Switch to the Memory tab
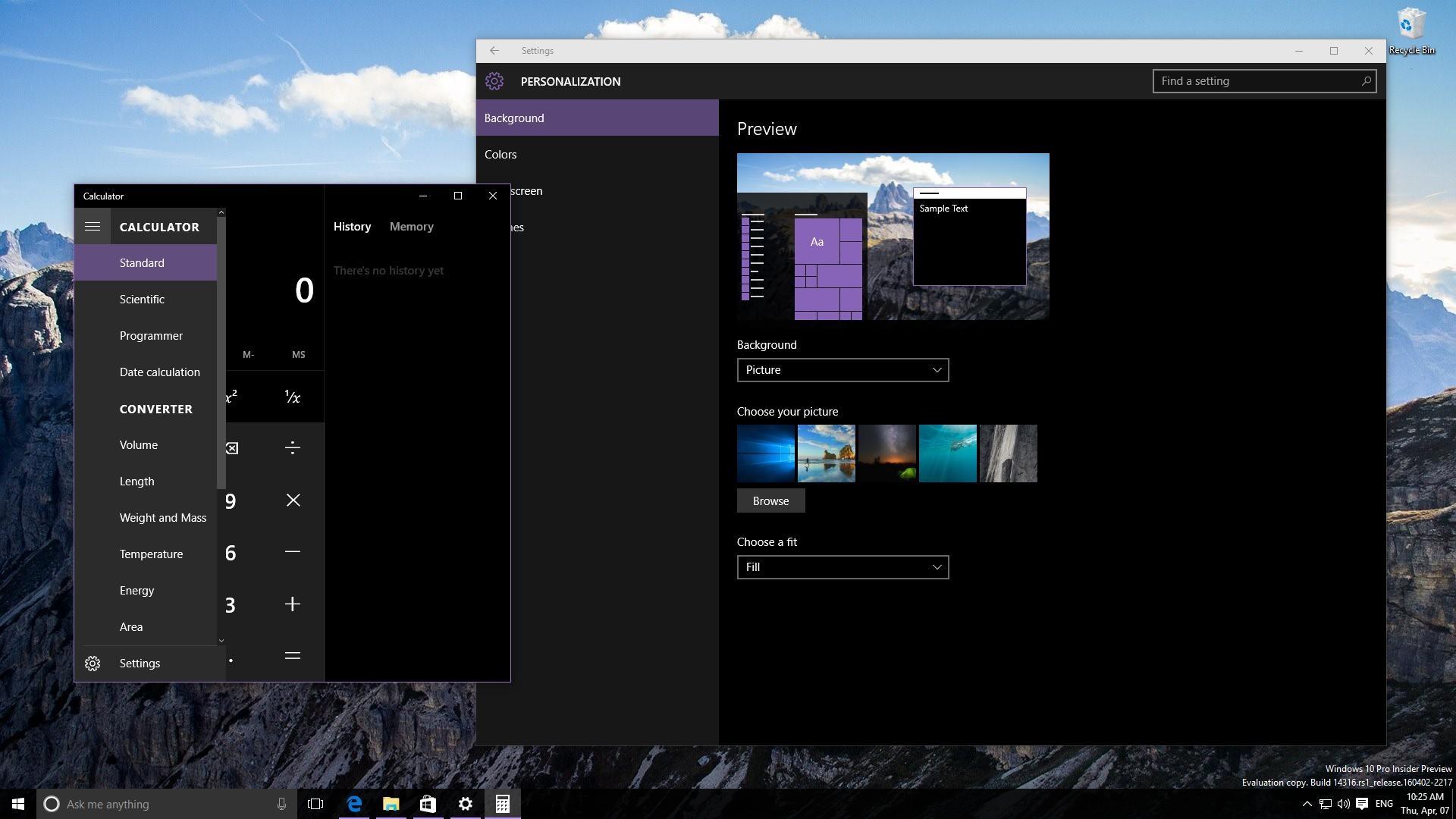1456x819 pixels. tap(411, 227)
